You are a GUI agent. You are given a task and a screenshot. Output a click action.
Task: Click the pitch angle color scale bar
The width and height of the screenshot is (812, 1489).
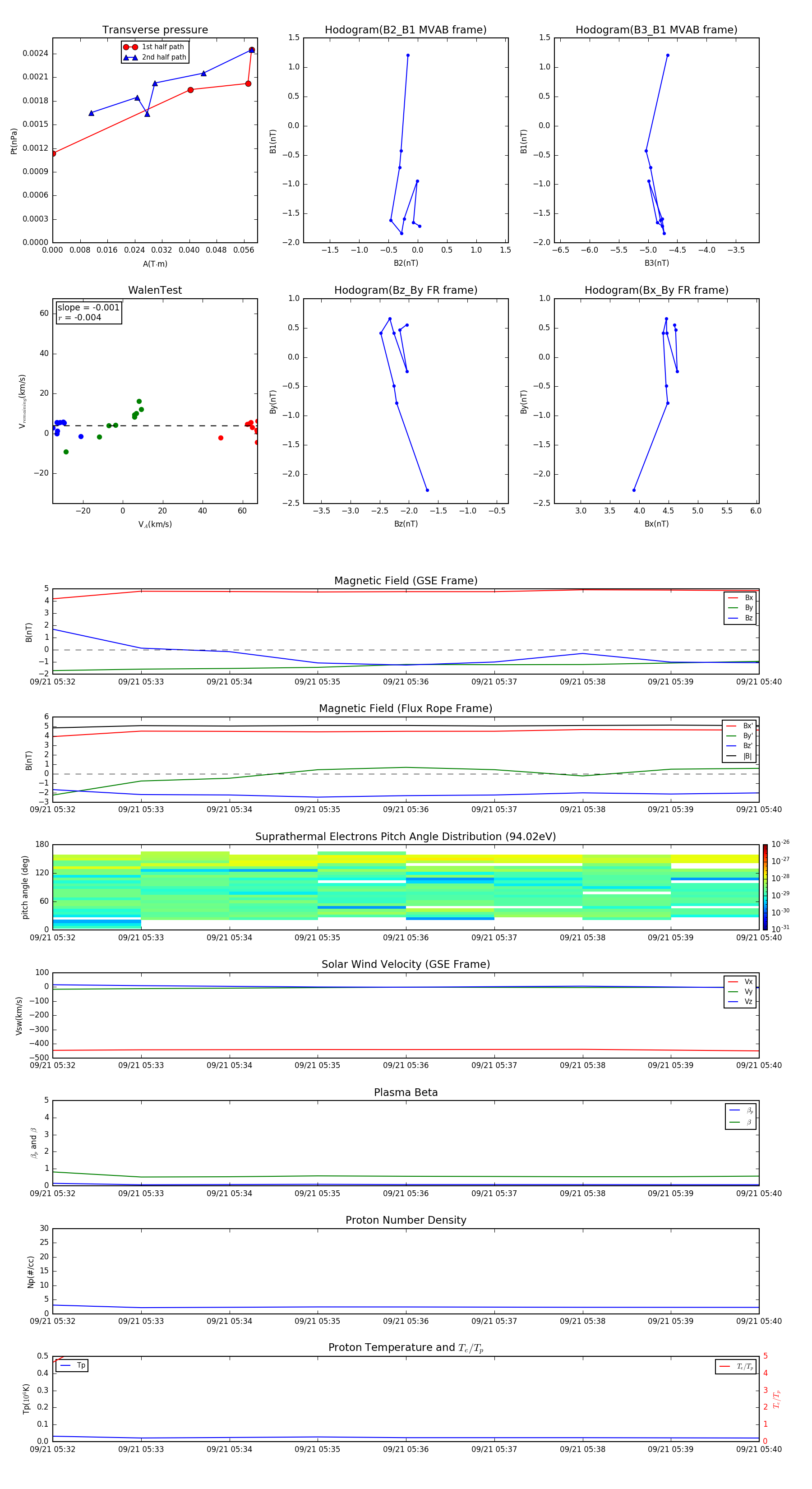pos(765,887)
